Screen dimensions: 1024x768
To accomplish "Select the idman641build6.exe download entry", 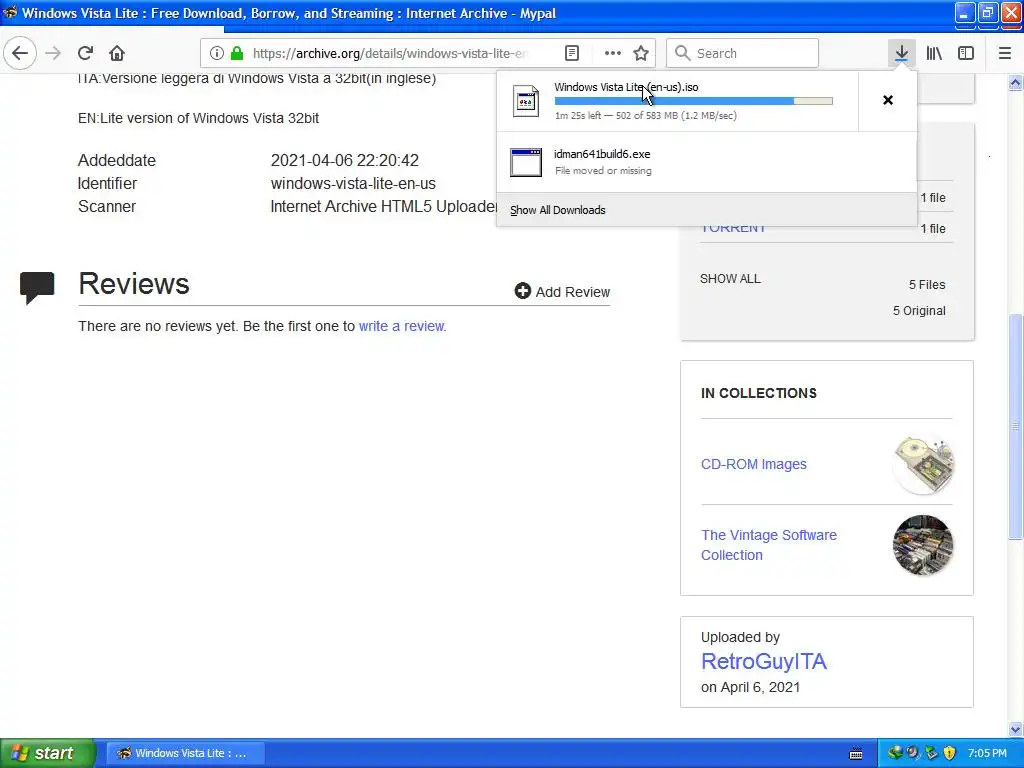I will tap(707, 162).
